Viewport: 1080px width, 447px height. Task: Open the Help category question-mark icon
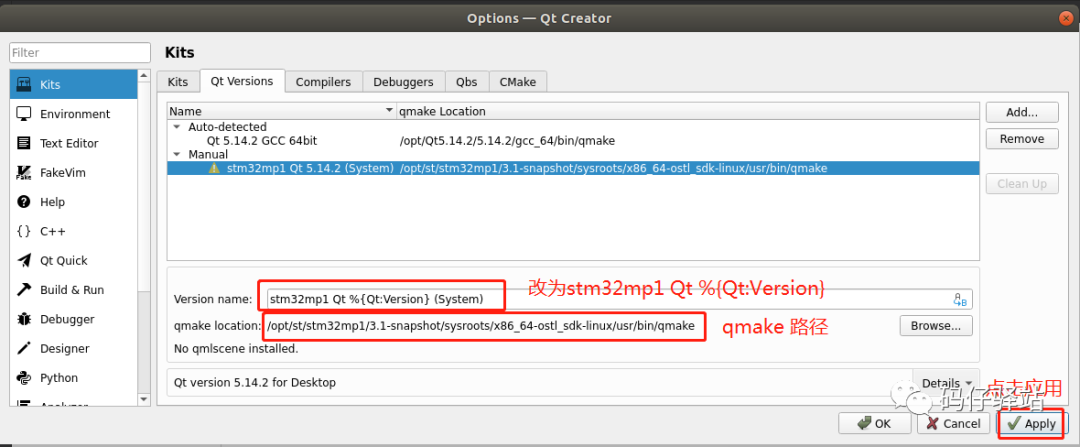pos(24,202)
